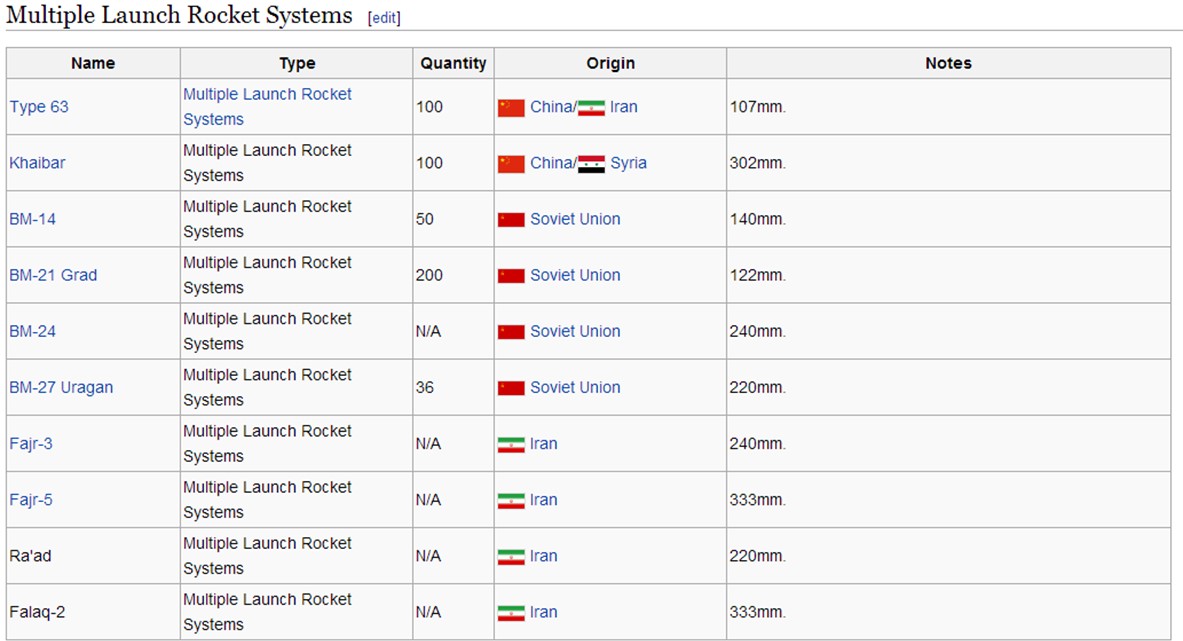
Task: Select 333mm. note in Fajr-5 row
Action: (757, 499)
